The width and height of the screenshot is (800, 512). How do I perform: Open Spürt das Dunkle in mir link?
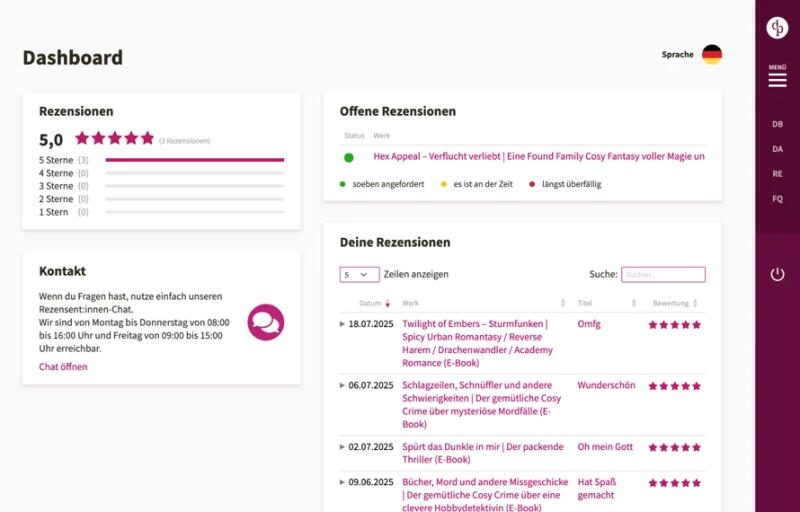(x=483, y=453)
